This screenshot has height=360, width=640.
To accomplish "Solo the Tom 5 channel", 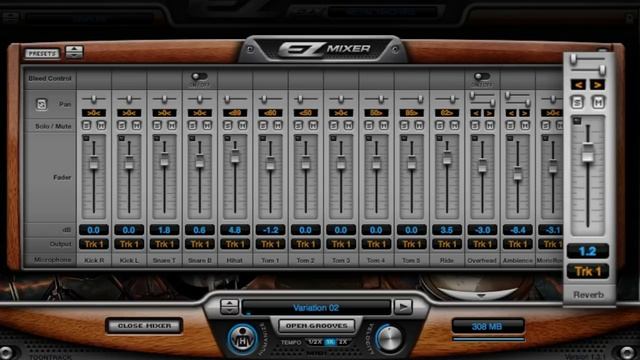I will click(404, 126).
